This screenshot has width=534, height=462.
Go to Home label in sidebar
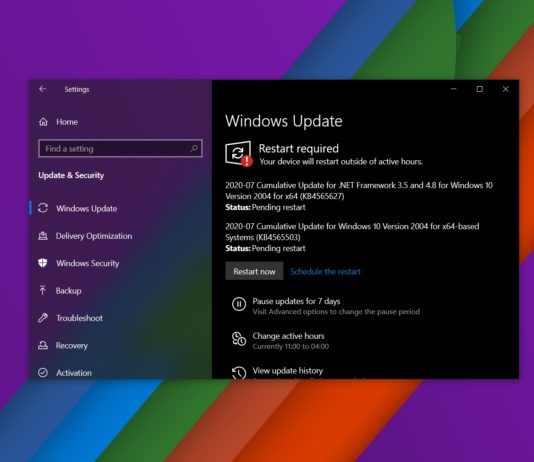[67, 122]
